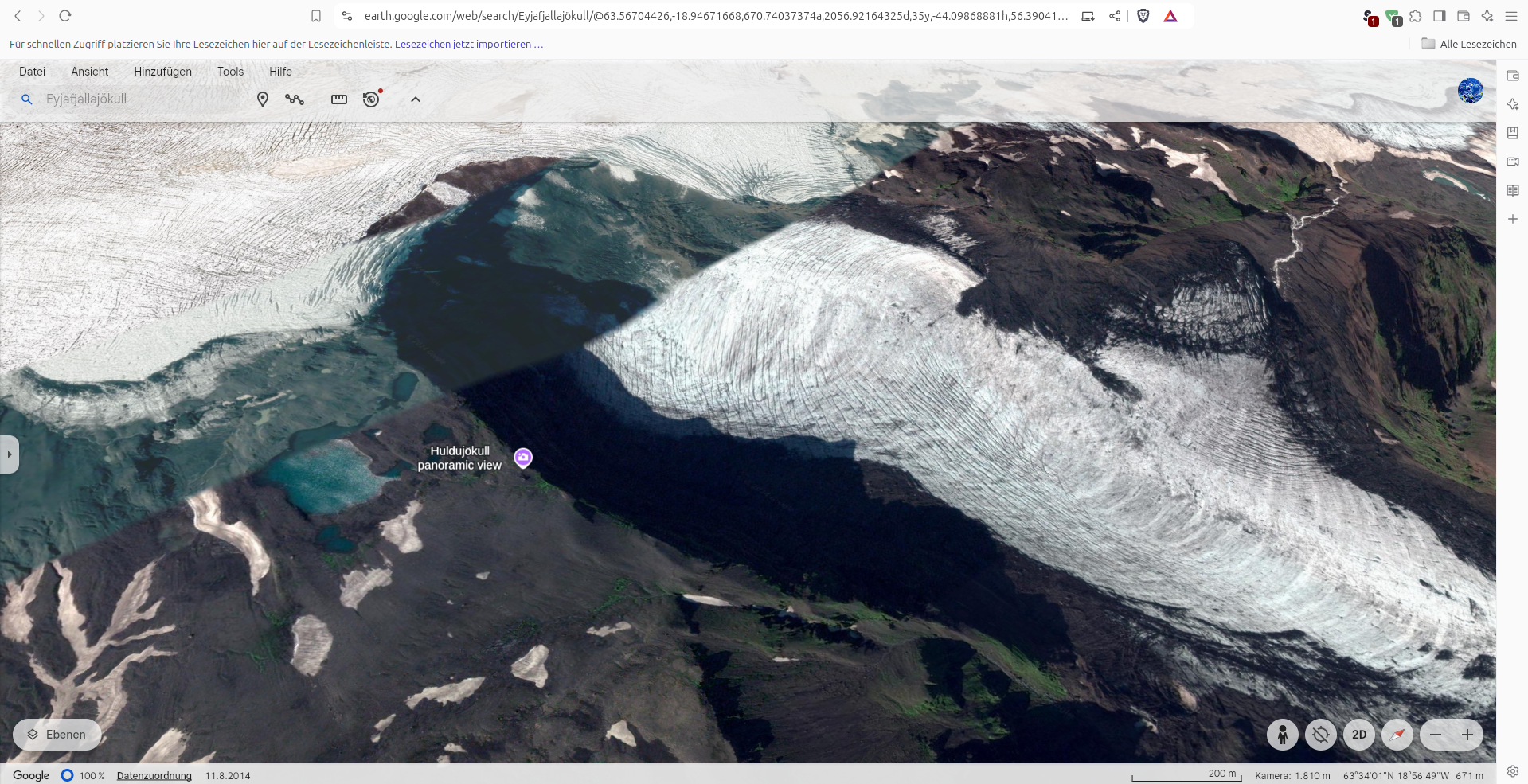Open Leo AI sparkle icon in toolbar

click(1487, 16)
